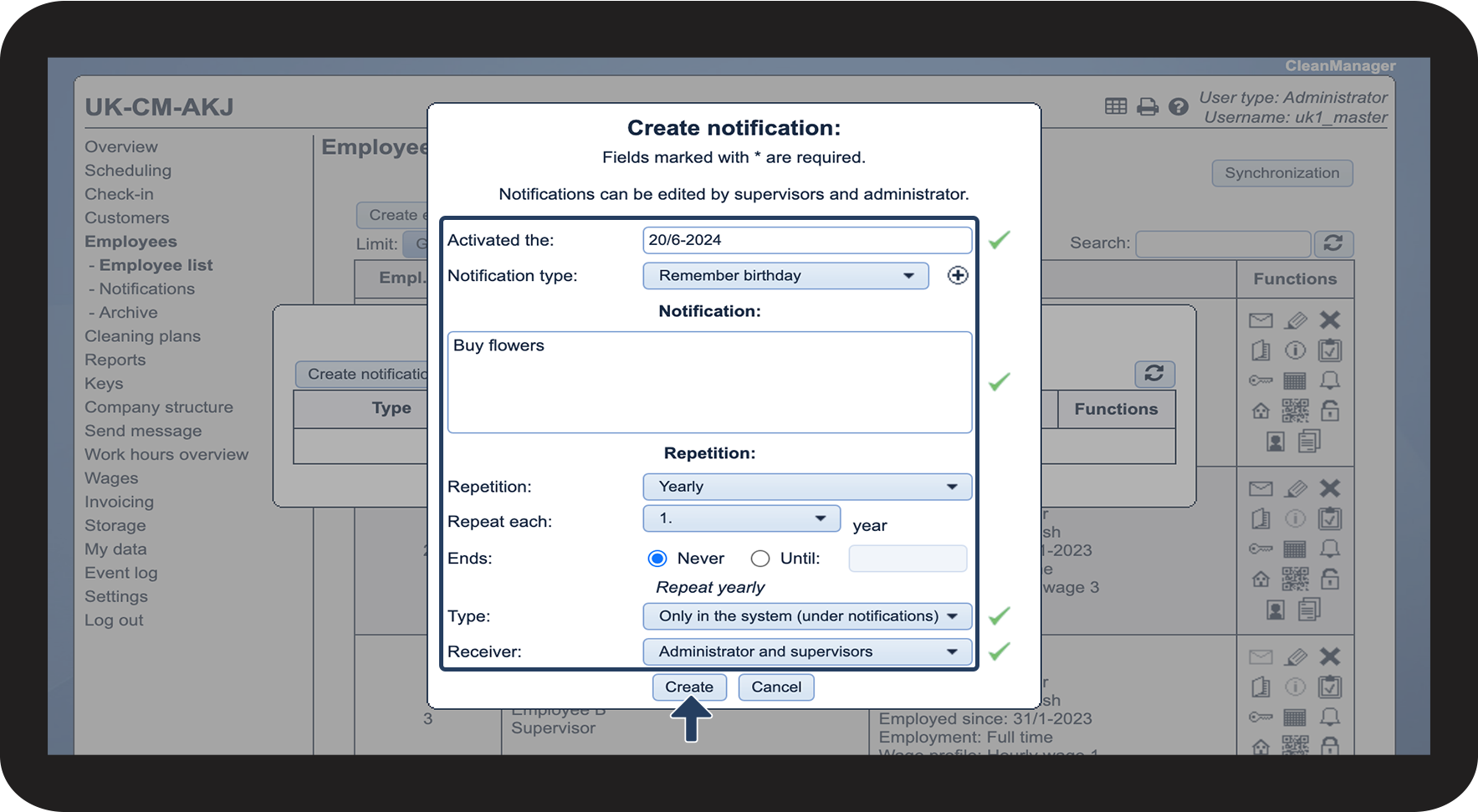
Task: Open the help question mark icon
Action: click(x=1178, y=107)
